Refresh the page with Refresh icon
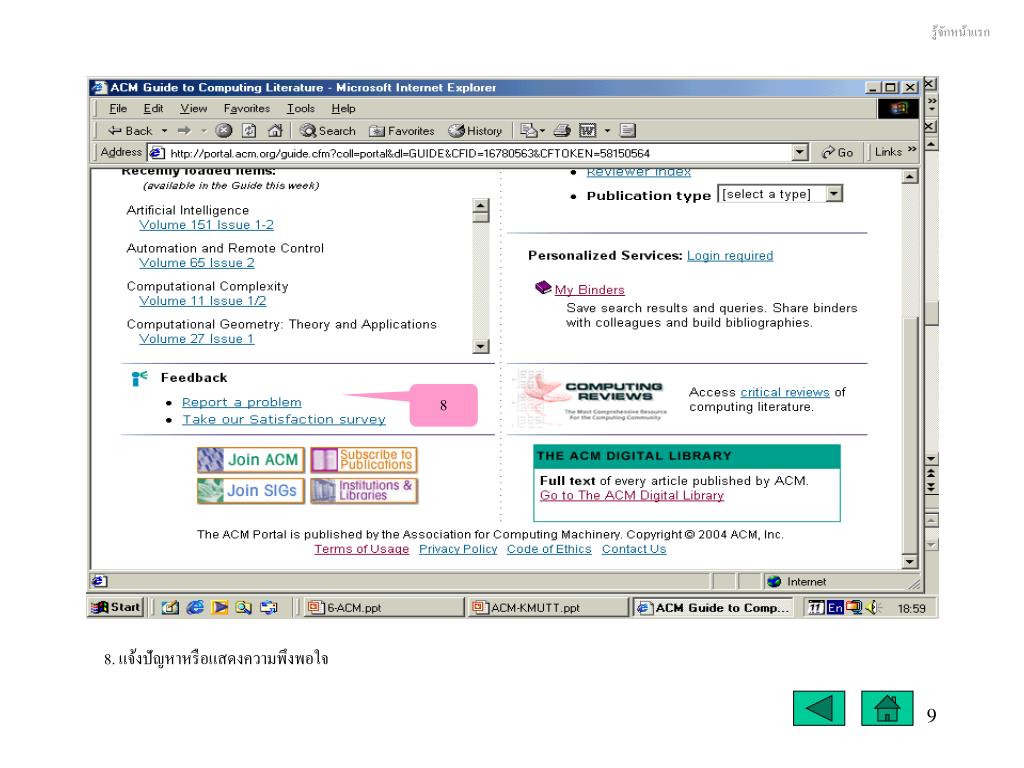1024x768 pixels. [x=249, y=131]
